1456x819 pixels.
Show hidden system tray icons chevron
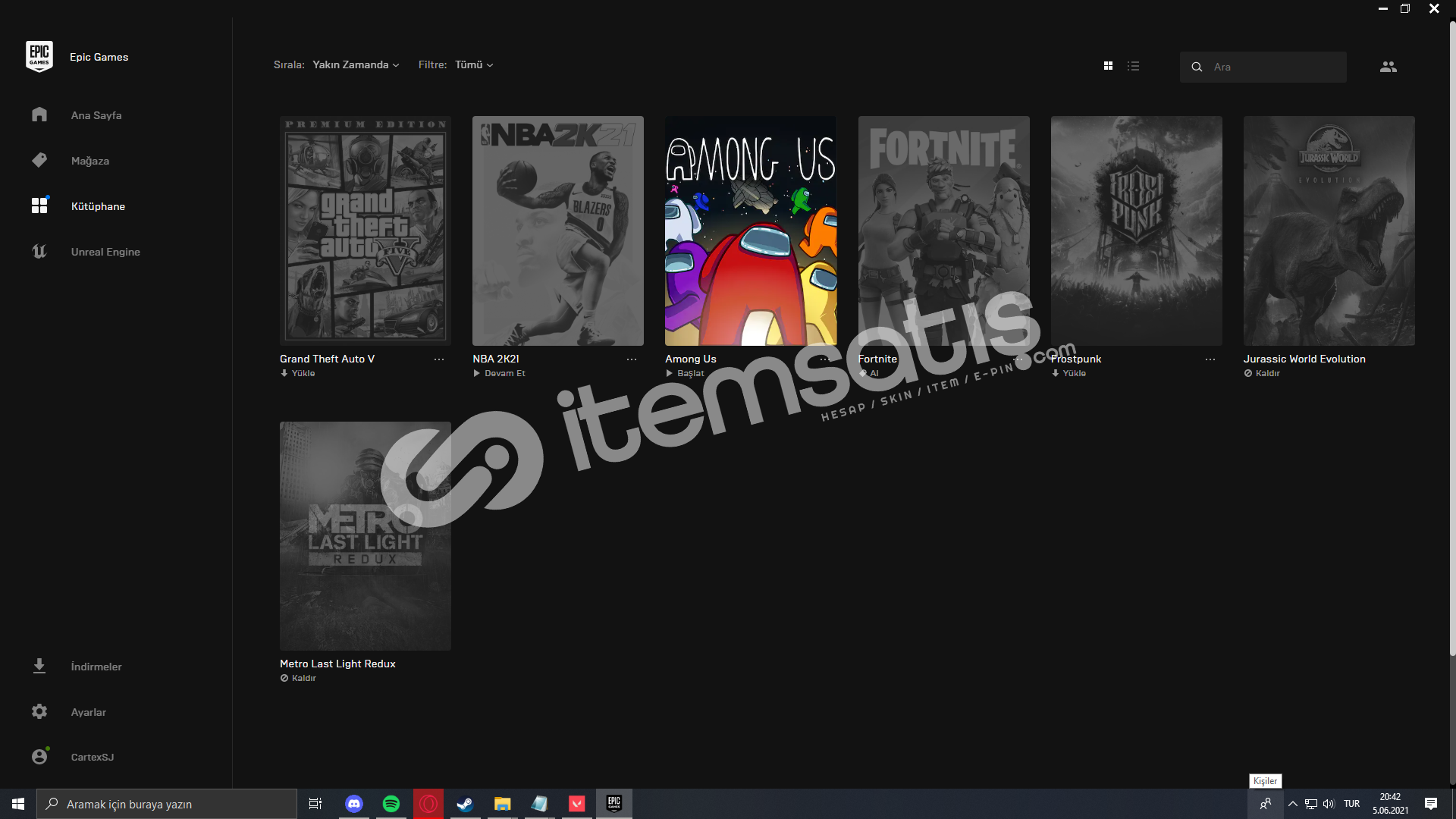click(x=1293, y=804)
